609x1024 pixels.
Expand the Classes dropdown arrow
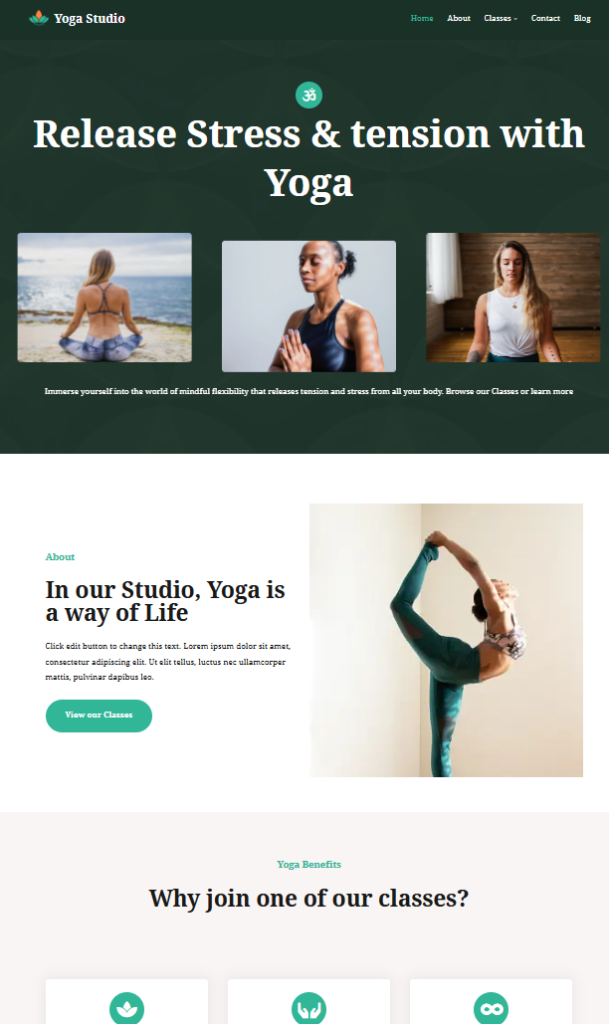click(x=516, y=19)
